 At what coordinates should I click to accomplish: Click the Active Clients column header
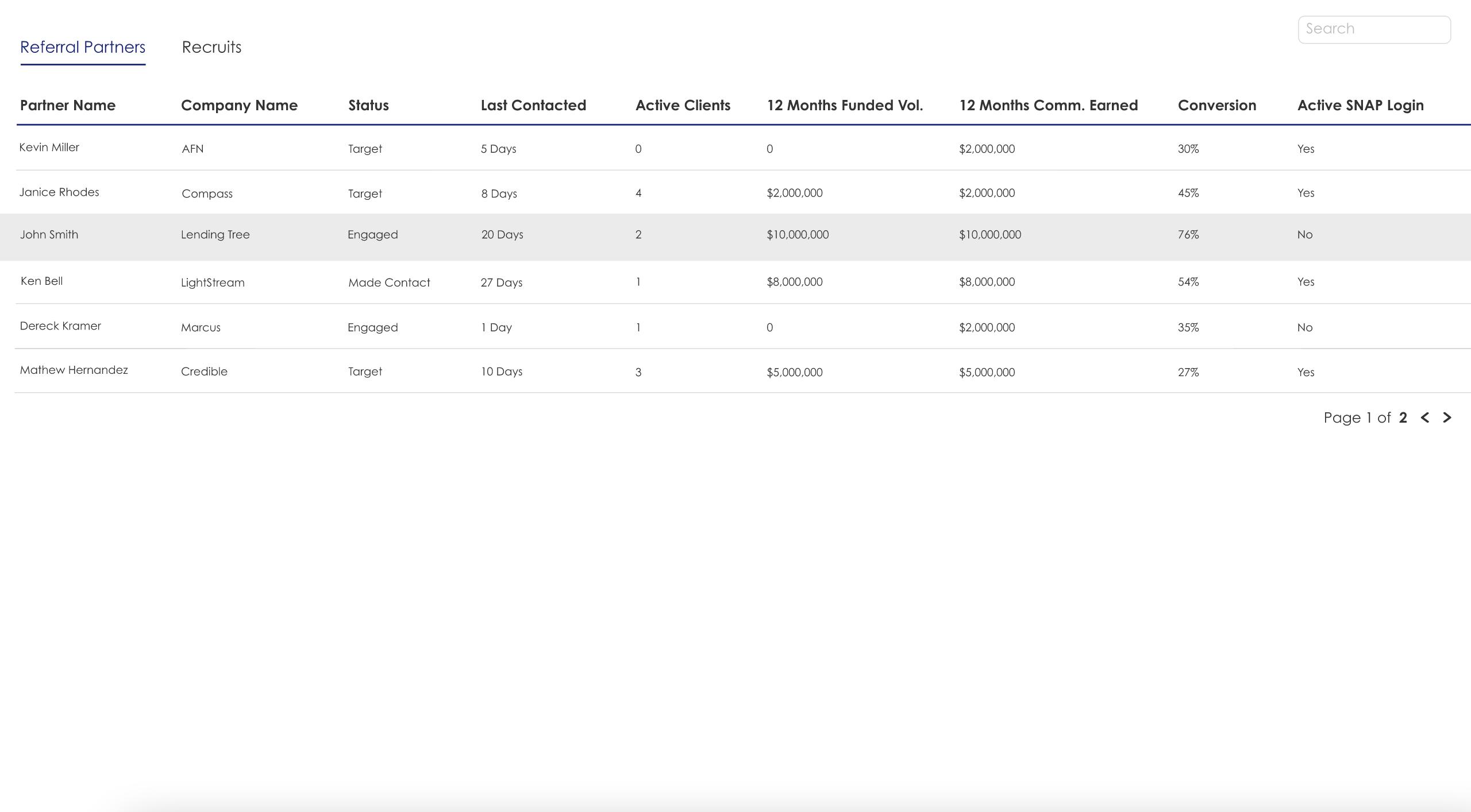coord(683,105)
